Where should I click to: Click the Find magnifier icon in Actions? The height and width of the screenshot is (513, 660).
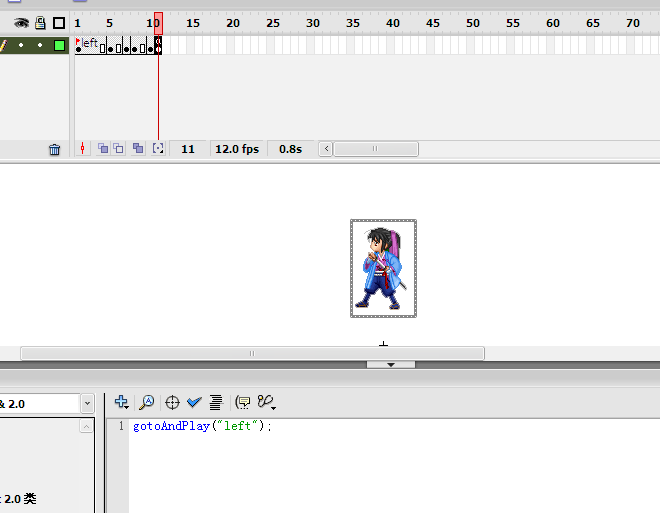coord(146,402)
